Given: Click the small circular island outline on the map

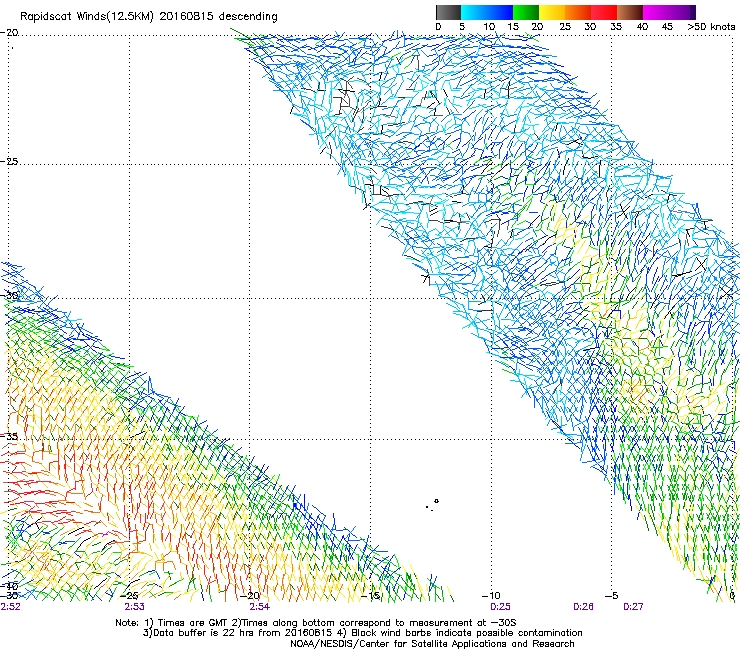Looking at the screenshot, I should click(436, 501).
